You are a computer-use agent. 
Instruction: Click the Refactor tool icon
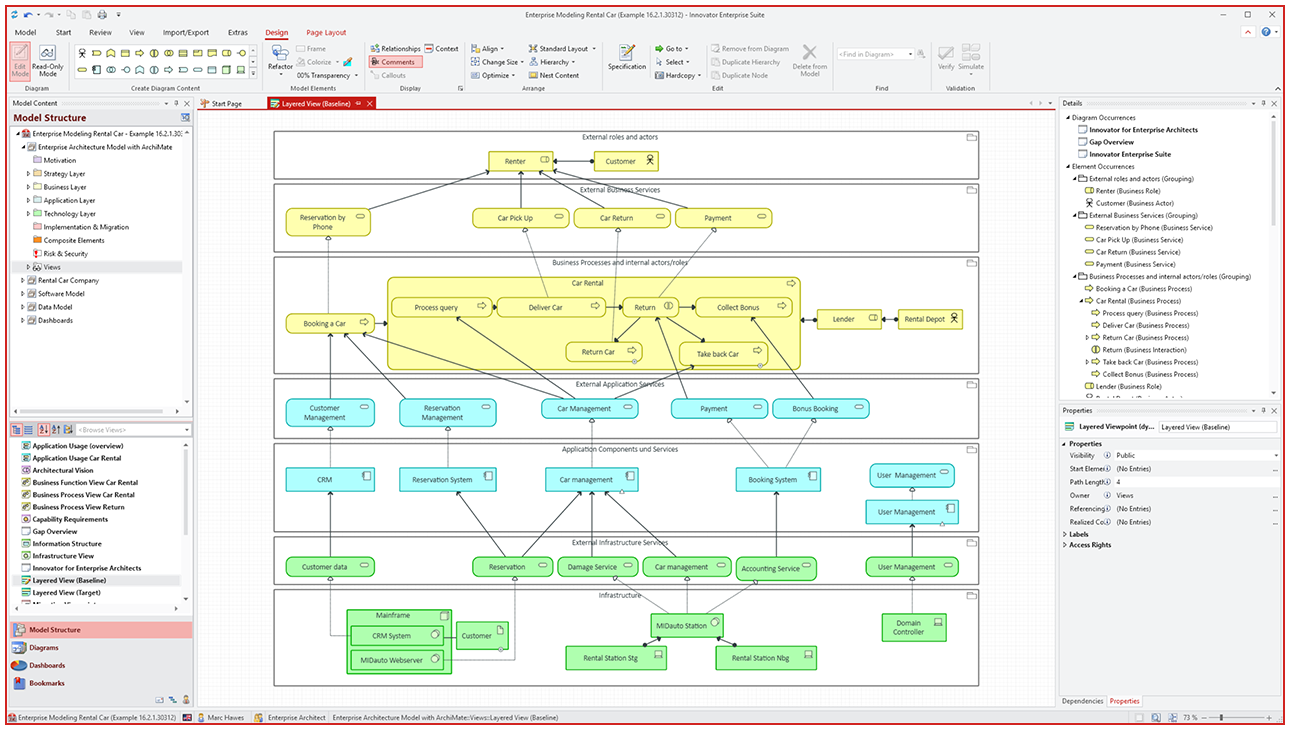coord(280,55)
